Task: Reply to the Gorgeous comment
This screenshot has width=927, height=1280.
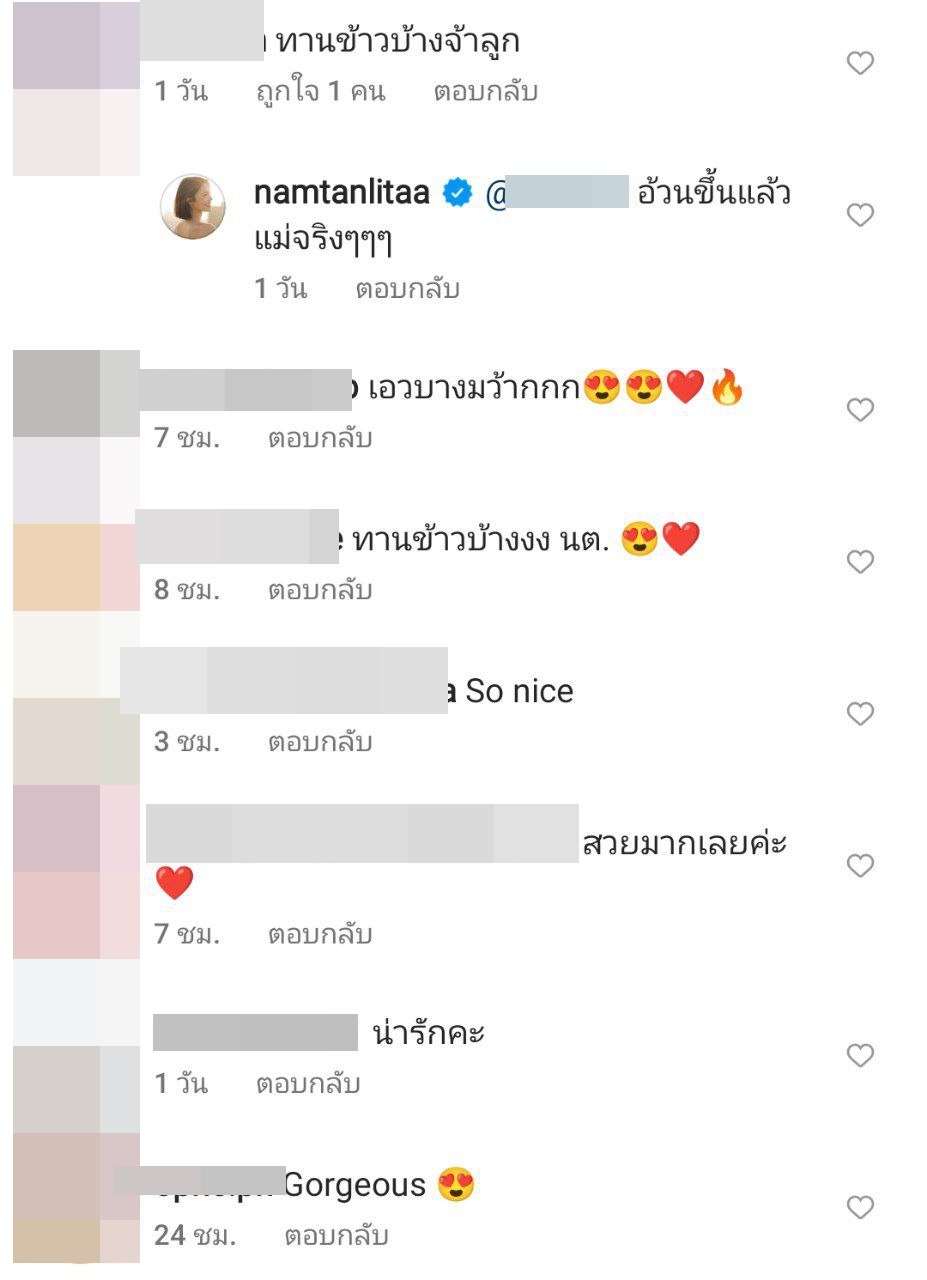Action: pos(336,1236)
